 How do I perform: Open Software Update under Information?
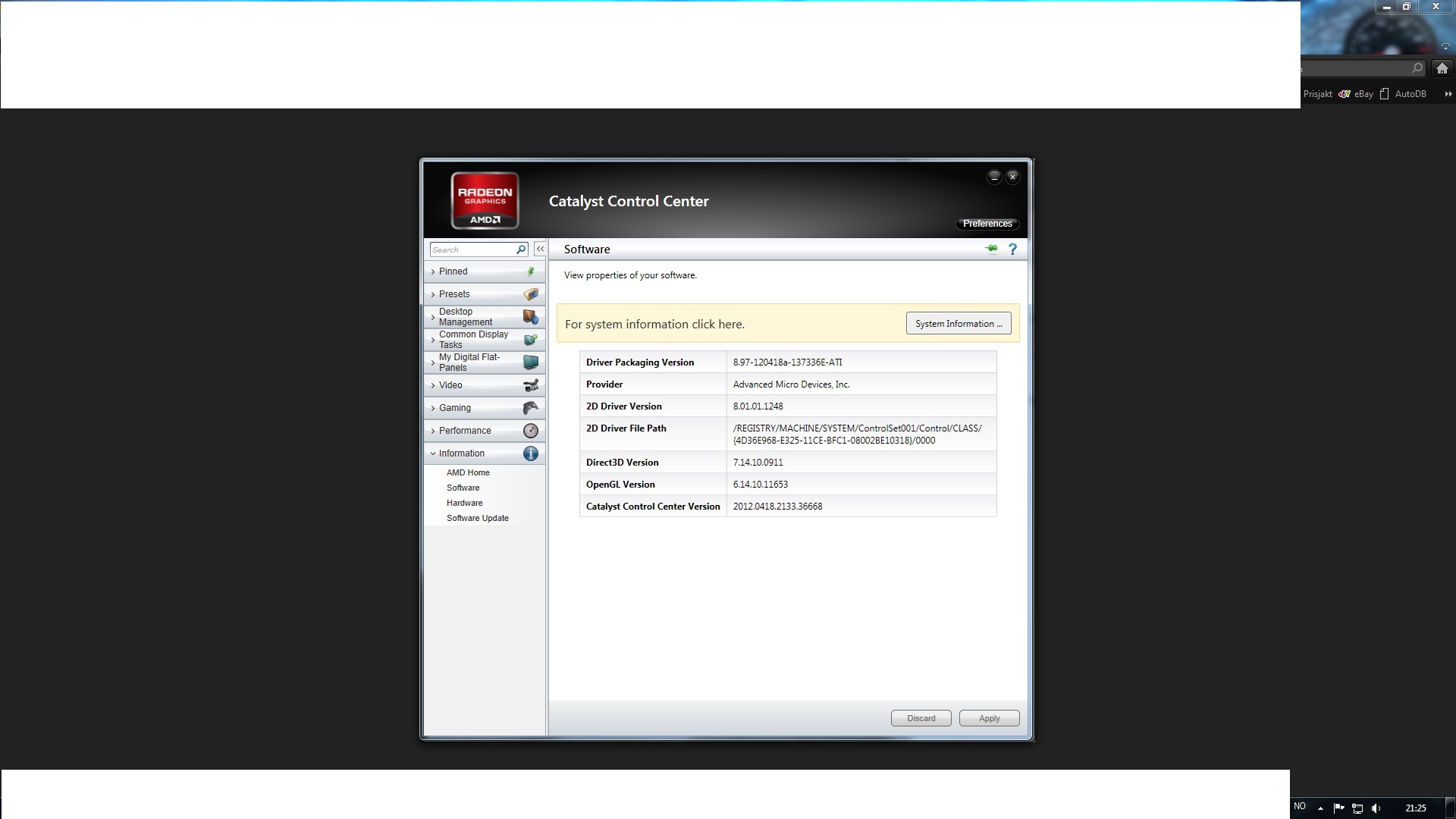[477, 518]
